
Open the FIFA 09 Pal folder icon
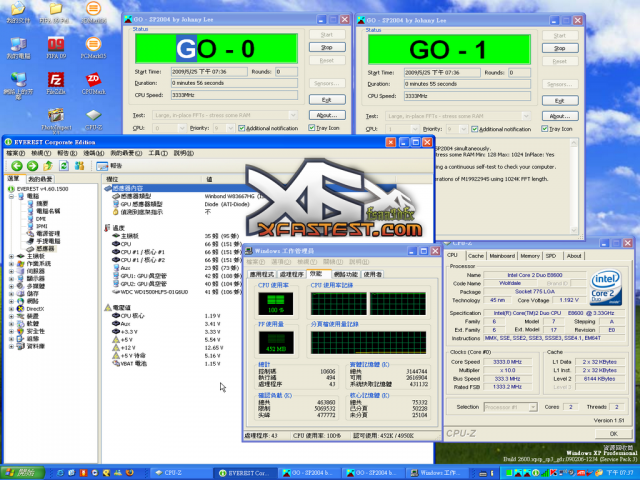(x=56, y=12)
